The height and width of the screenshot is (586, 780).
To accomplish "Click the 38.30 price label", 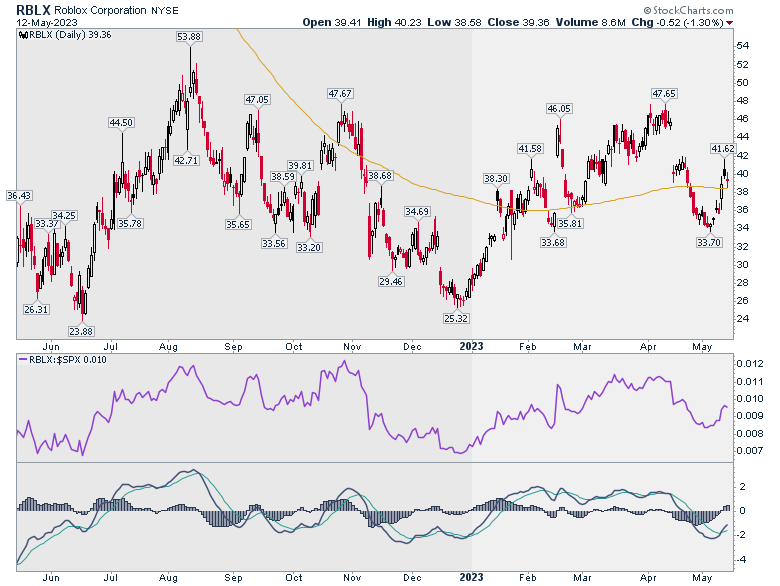I will (x=496, y=179).
